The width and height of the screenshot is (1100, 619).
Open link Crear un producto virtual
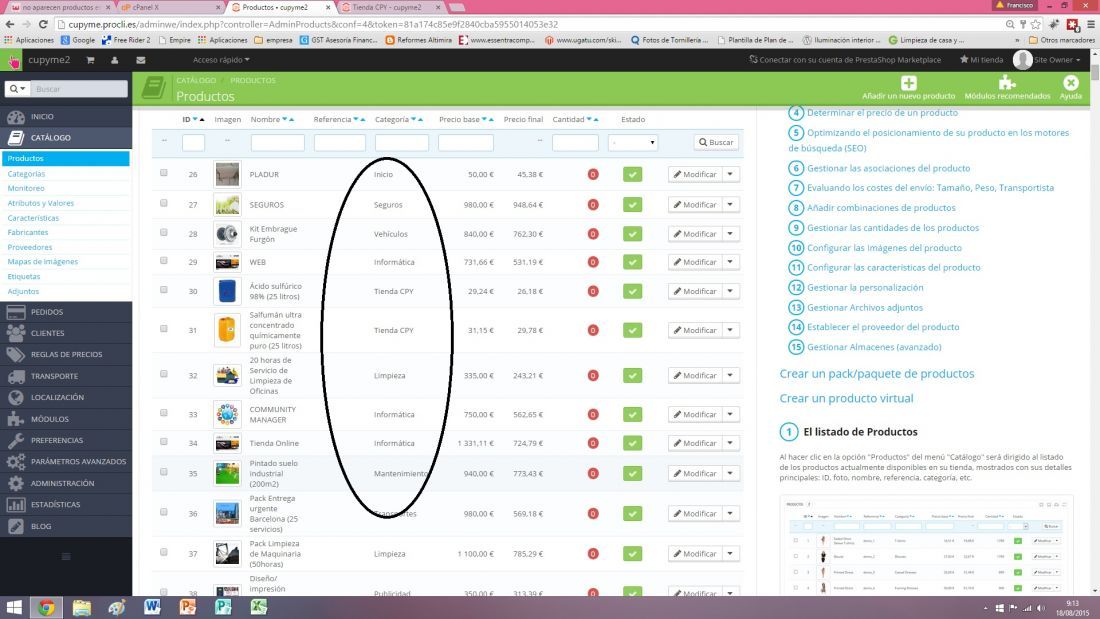point(846,399)
